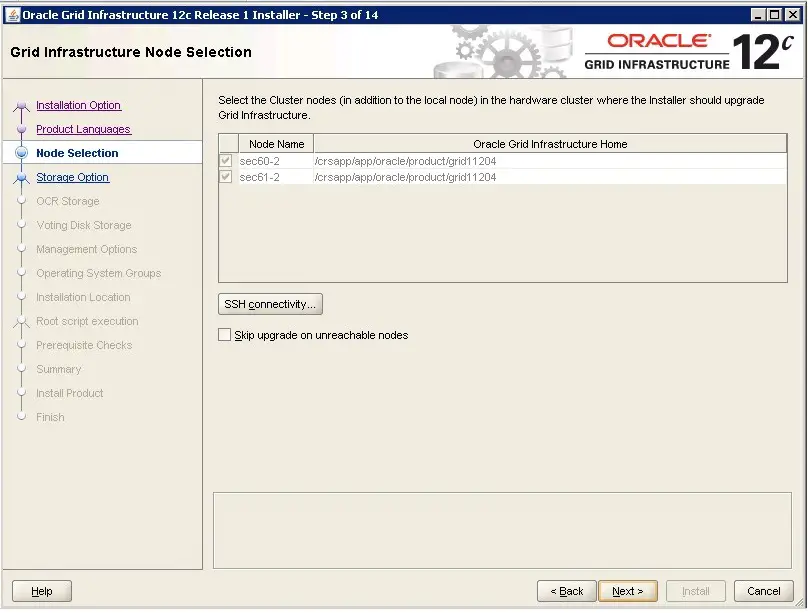808x613 pixels.
Task: Click the OCR Storage step label
Action: coord(68,201)
